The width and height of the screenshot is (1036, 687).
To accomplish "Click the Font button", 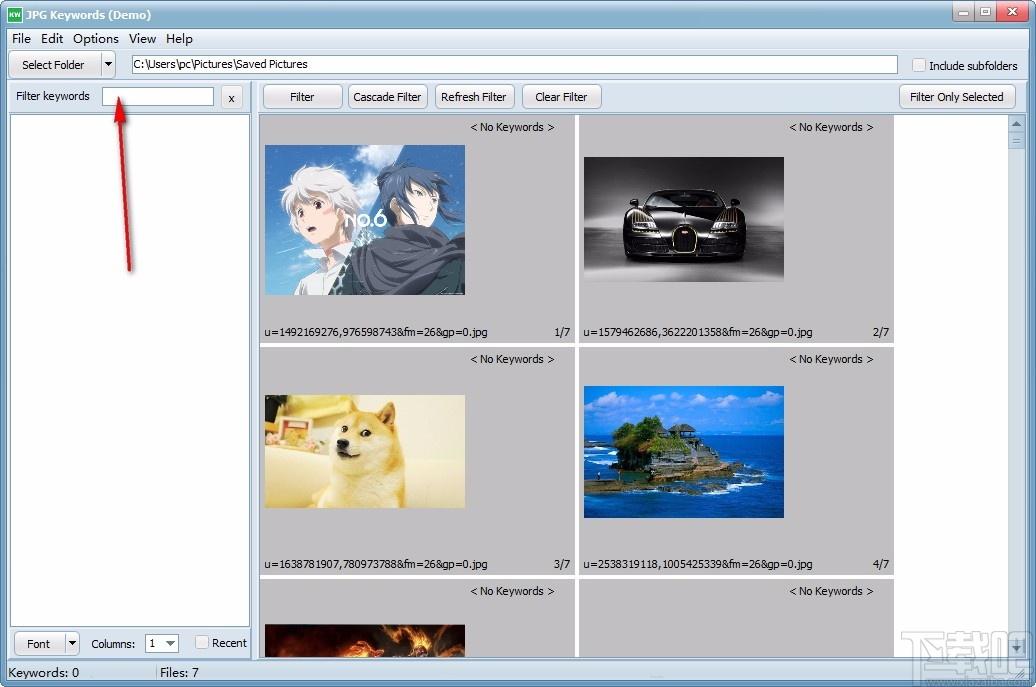I will 38,643.
